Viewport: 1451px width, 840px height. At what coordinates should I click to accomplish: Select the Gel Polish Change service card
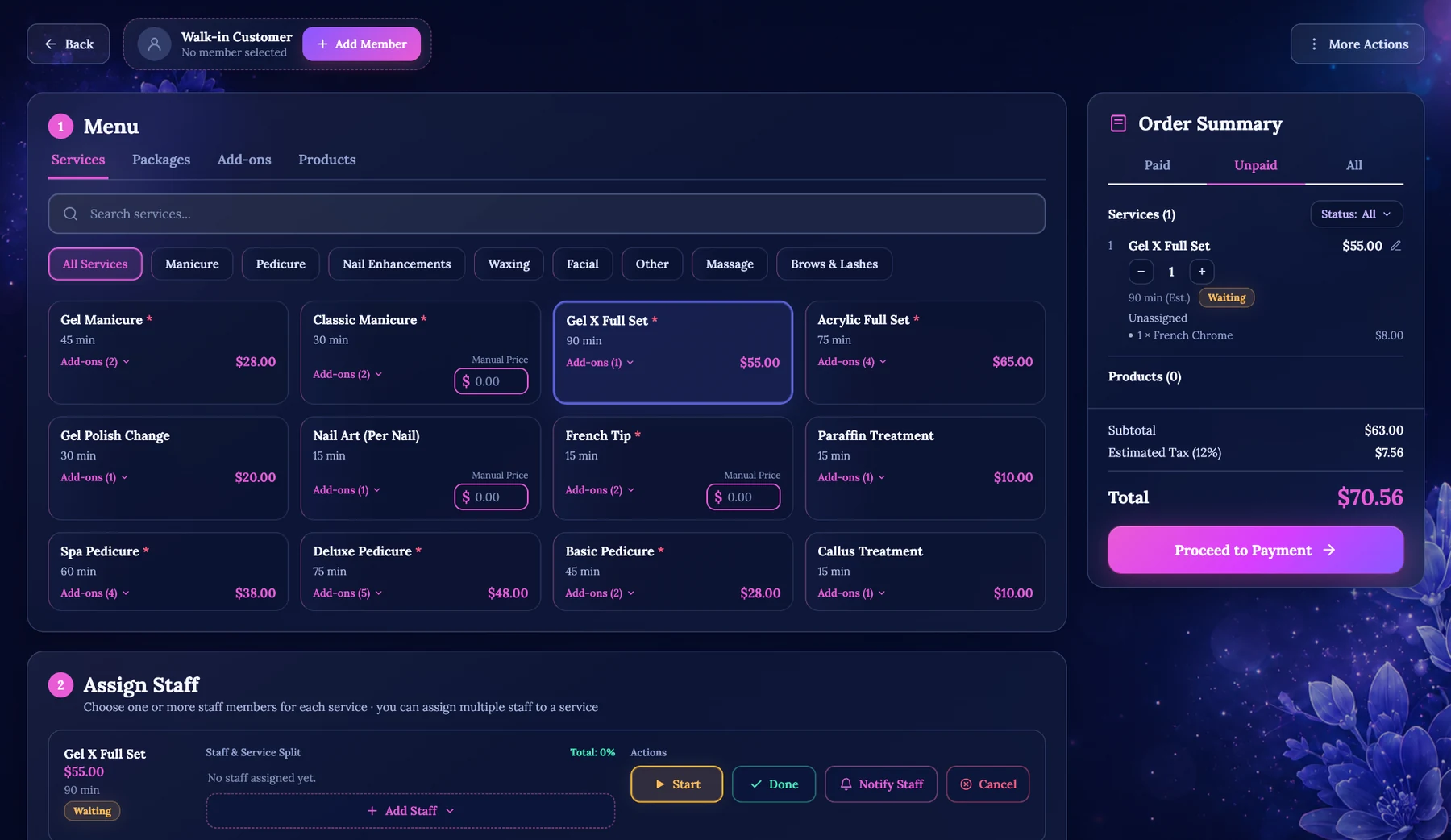click(x=168, y=468)
